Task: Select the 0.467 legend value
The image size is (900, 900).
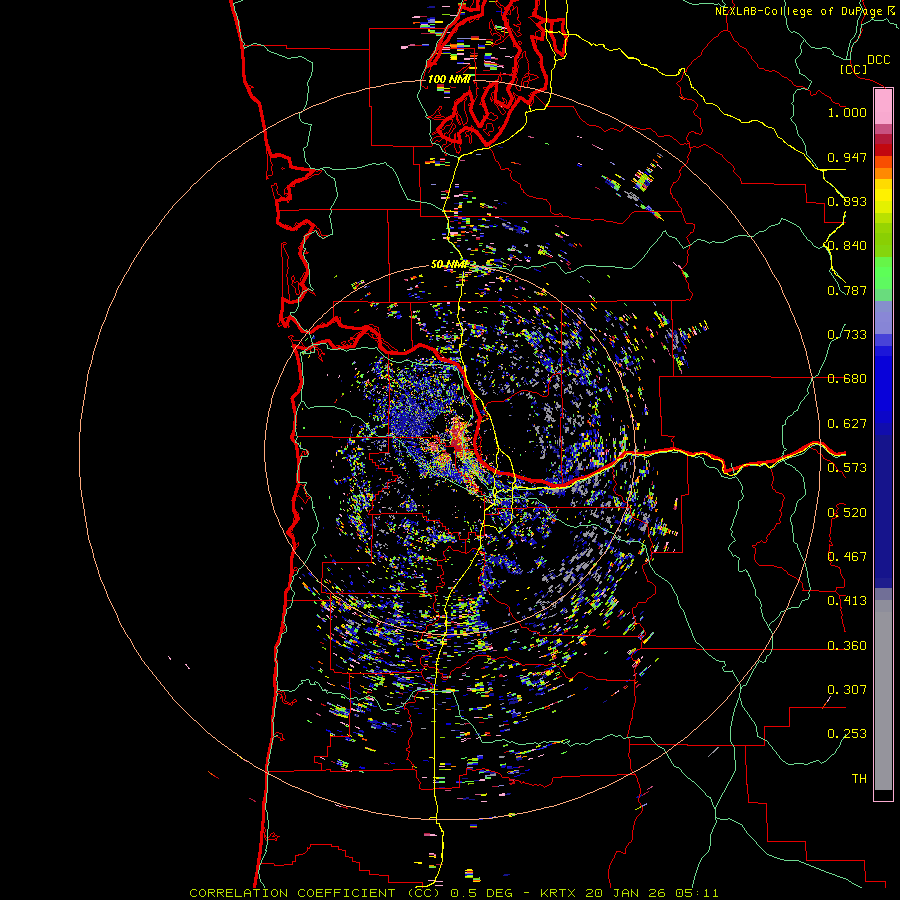Action: tap(847, 557)
